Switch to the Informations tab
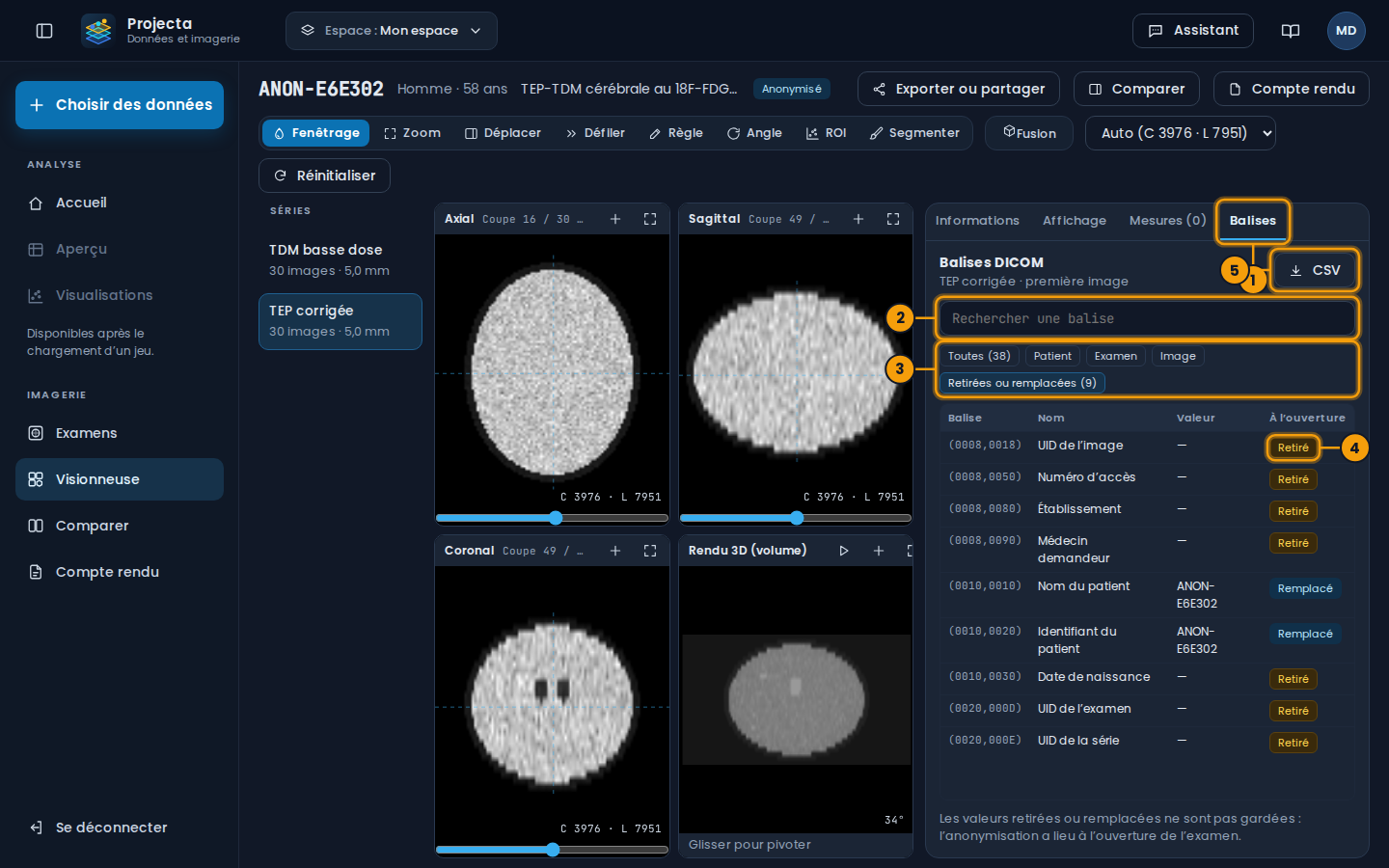The width and height of the screenshot is (1389, 868). pyautogui.click(x=977, y=221)
